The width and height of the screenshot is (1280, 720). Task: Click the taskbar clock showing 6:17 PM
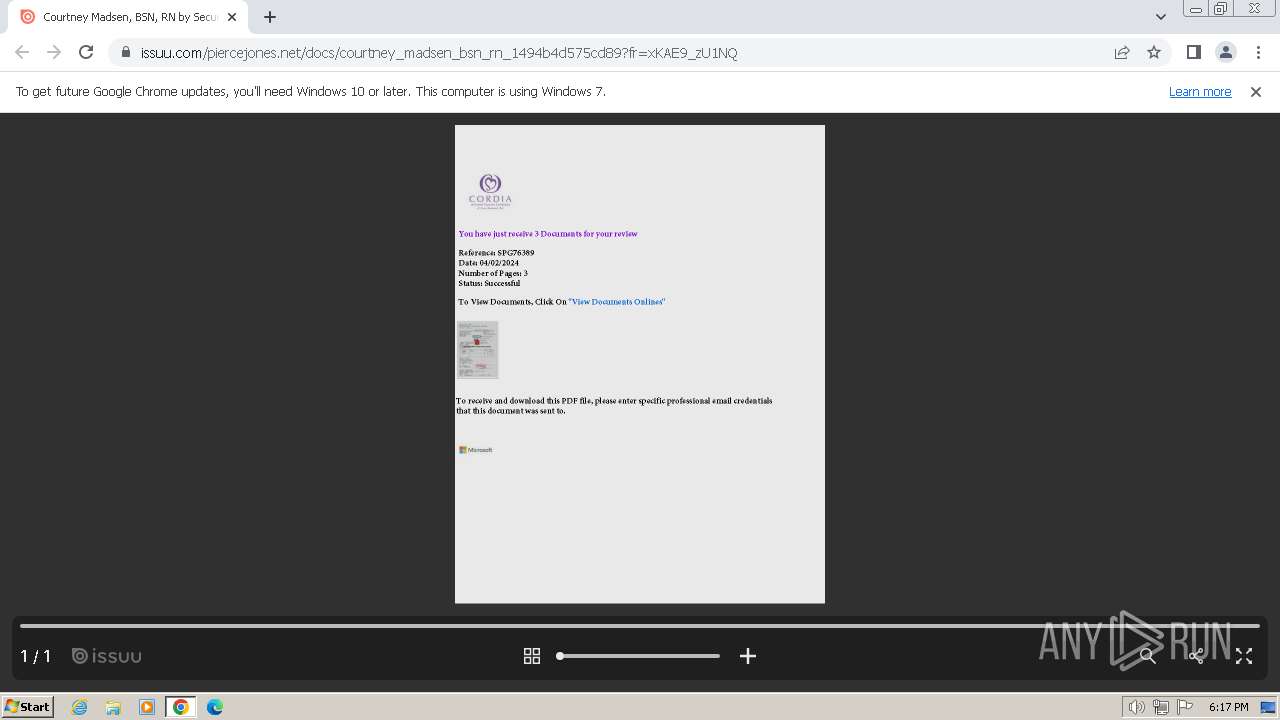click(1228, 707)
